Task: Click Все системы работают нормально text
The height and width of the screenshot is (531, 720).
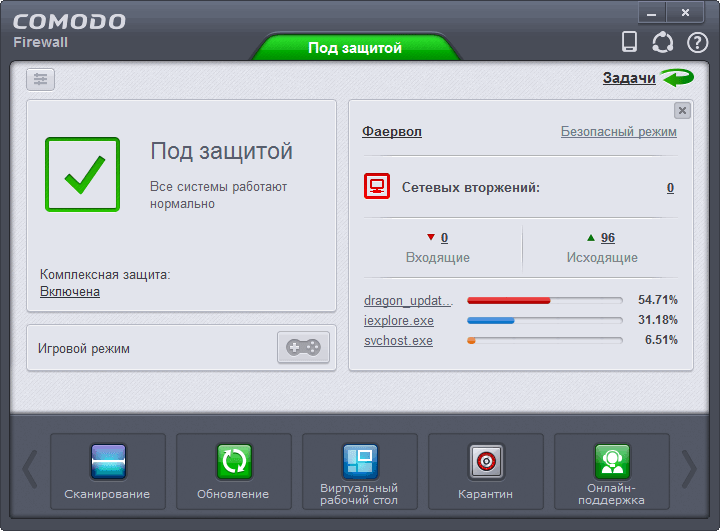Action: pos(219,195)
